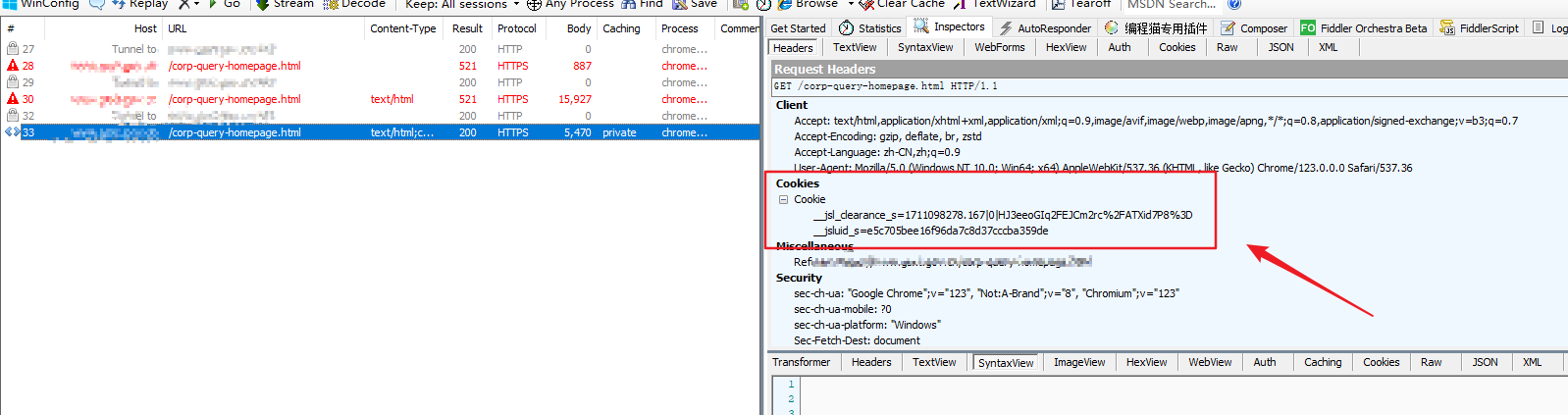Click the Save toolbar button
This screenshot has height=415, width=1568.
[x=695, y=4]
